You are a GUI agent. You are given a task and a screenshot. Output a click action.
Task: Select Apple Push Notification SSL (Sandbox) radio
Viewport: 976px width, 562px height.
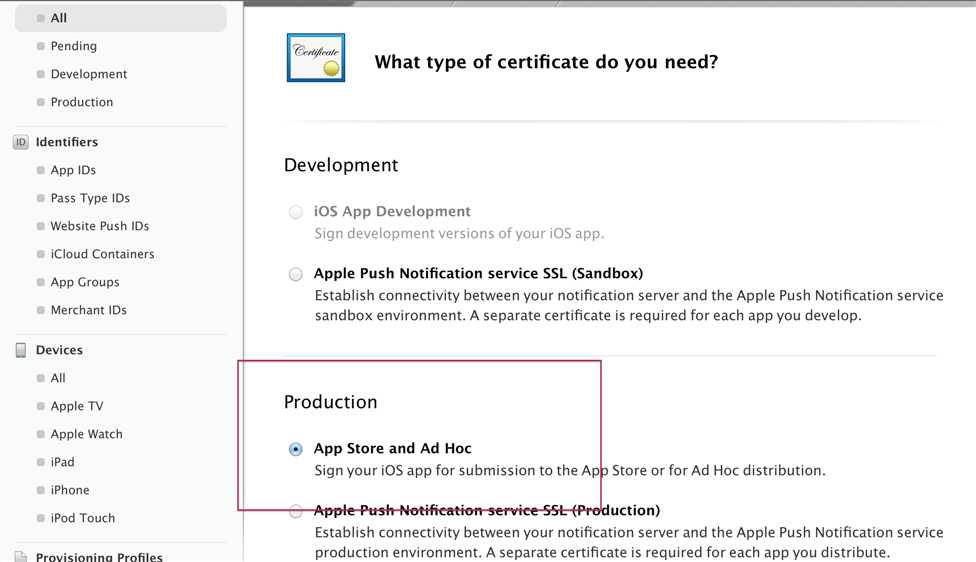click(296, 274)
